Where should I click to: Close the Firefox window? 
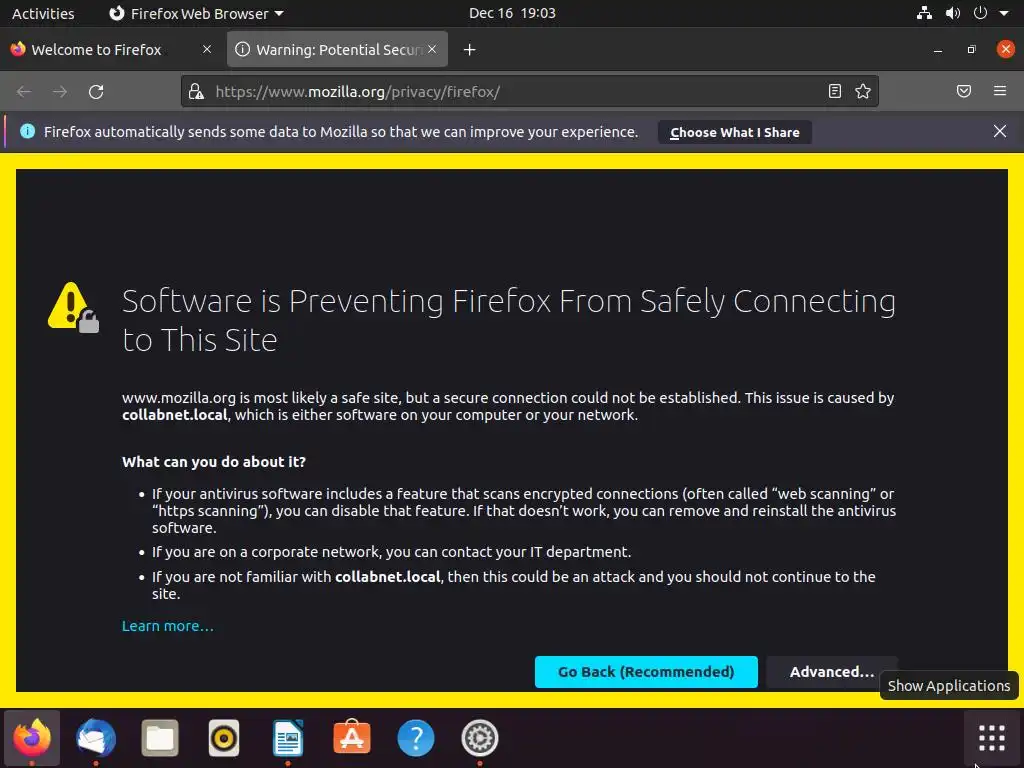1005,49
